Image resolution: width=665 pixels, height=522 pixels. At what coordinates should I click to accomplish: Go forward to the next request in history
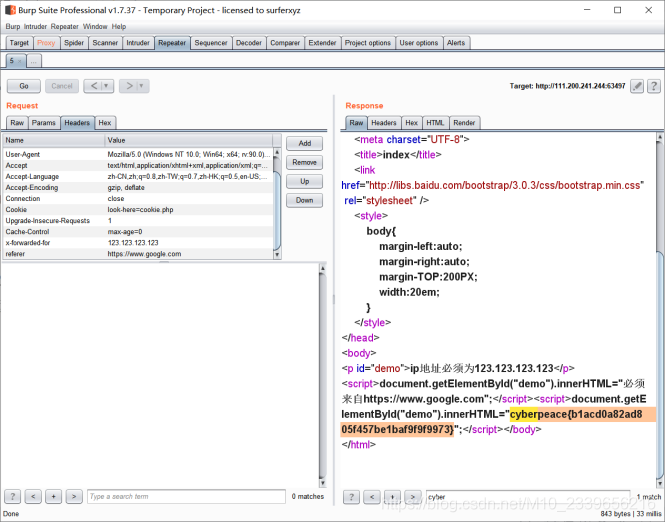[129, 86]
